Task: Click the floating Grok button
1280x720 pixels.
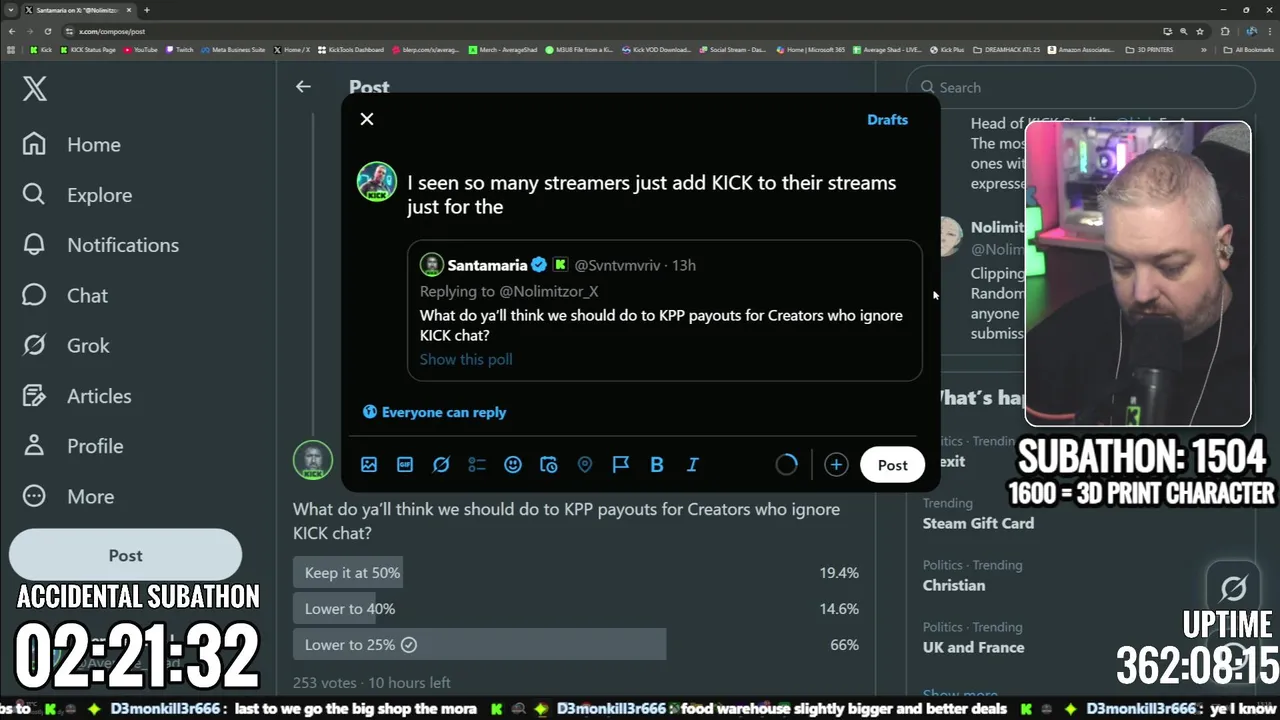Action: (1234, 588)
